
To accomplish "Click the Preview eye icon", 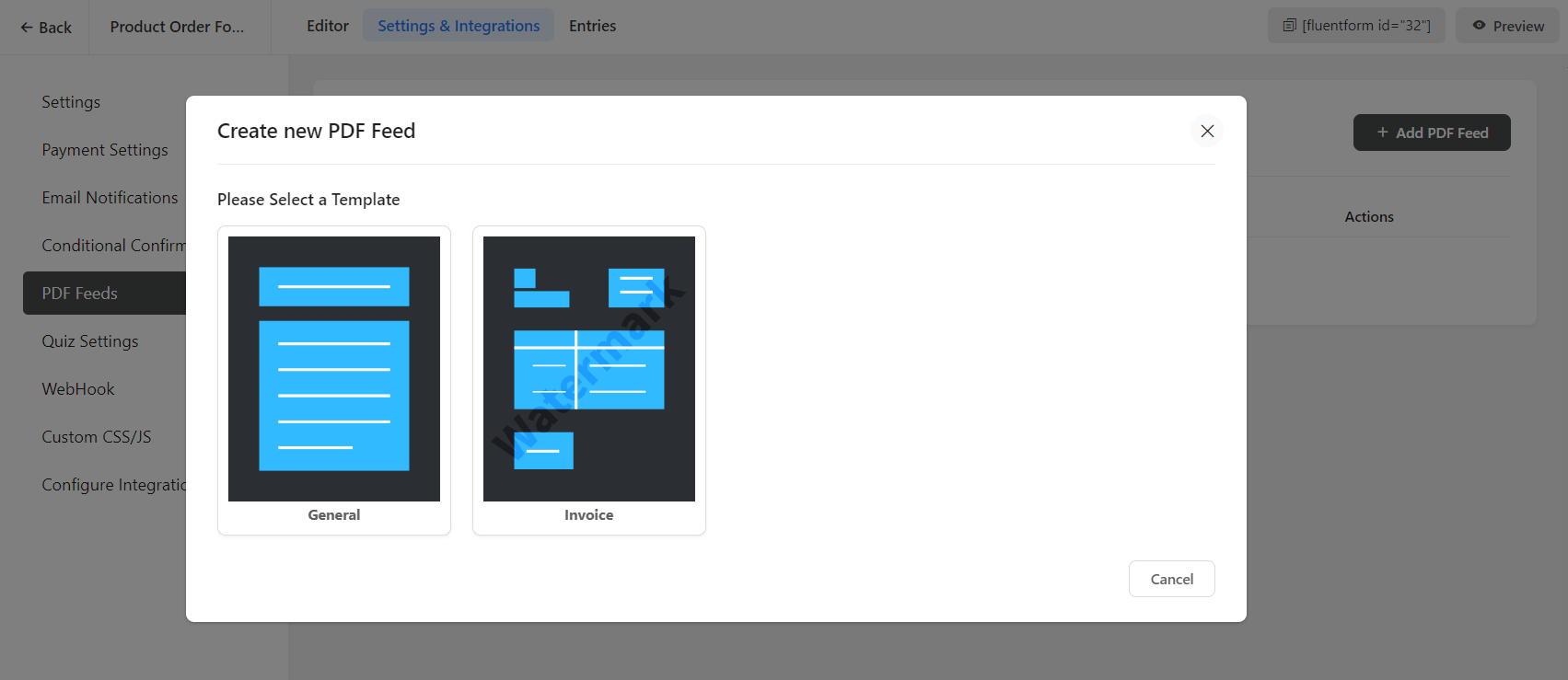I will [x=1479, y=26].
